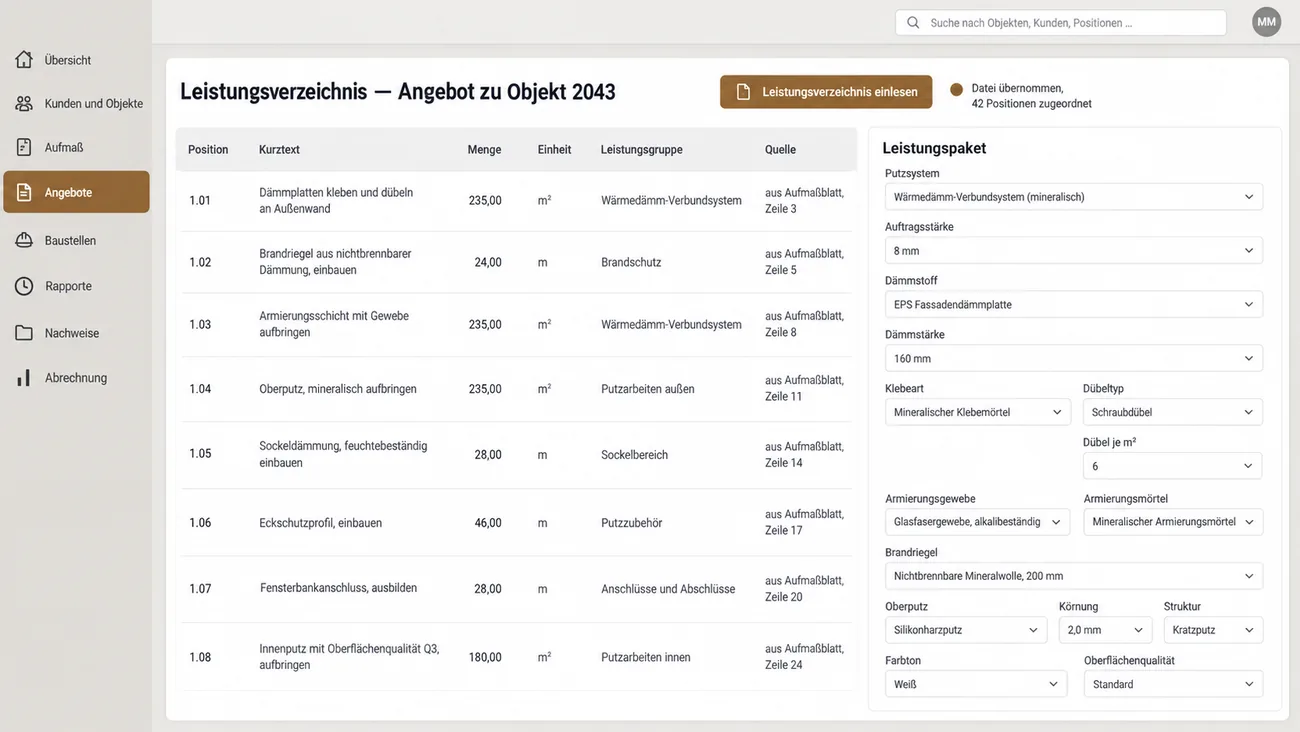Image resolution: width=1300 pixels, height=732 pixels.
Task: Click the Kunden und Objekte people icon
Action: coord(24,103)
